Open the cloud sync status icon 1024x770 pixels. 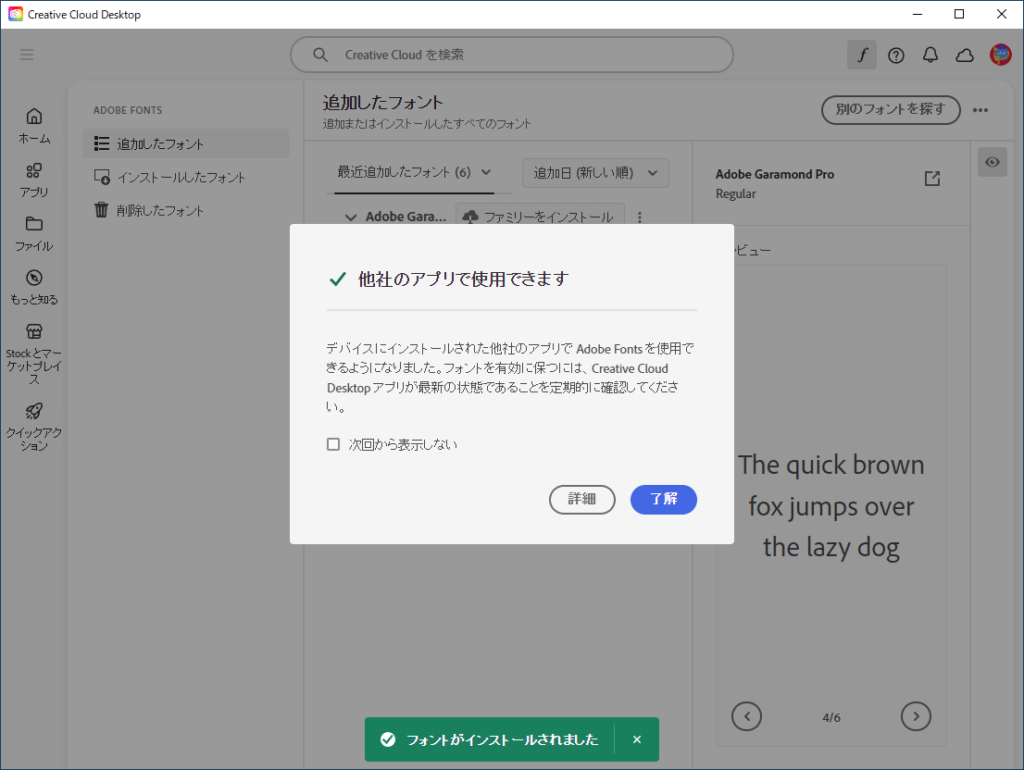965,56
